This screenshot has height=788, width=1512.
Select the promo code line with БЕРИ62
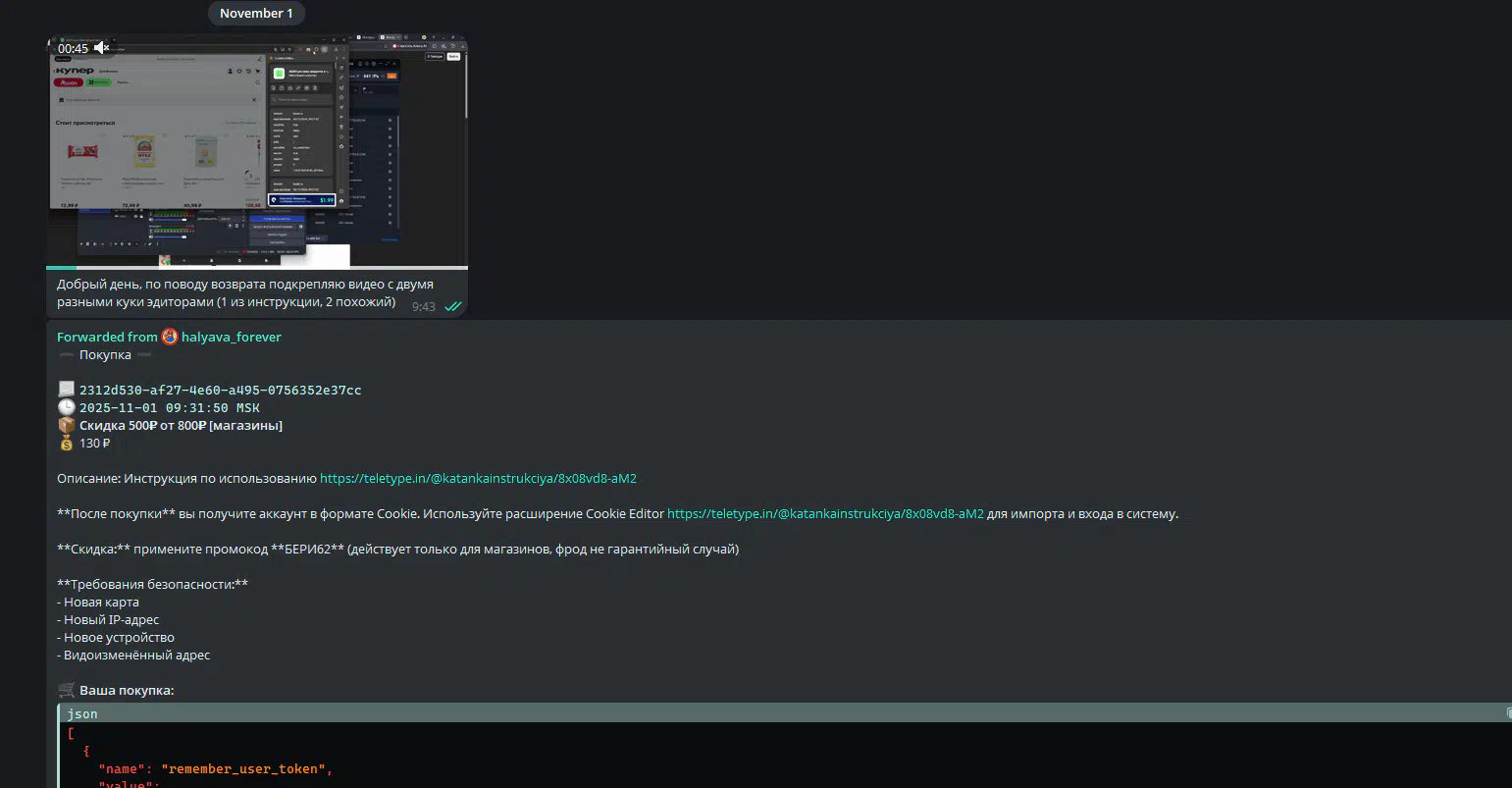(397, 549)
